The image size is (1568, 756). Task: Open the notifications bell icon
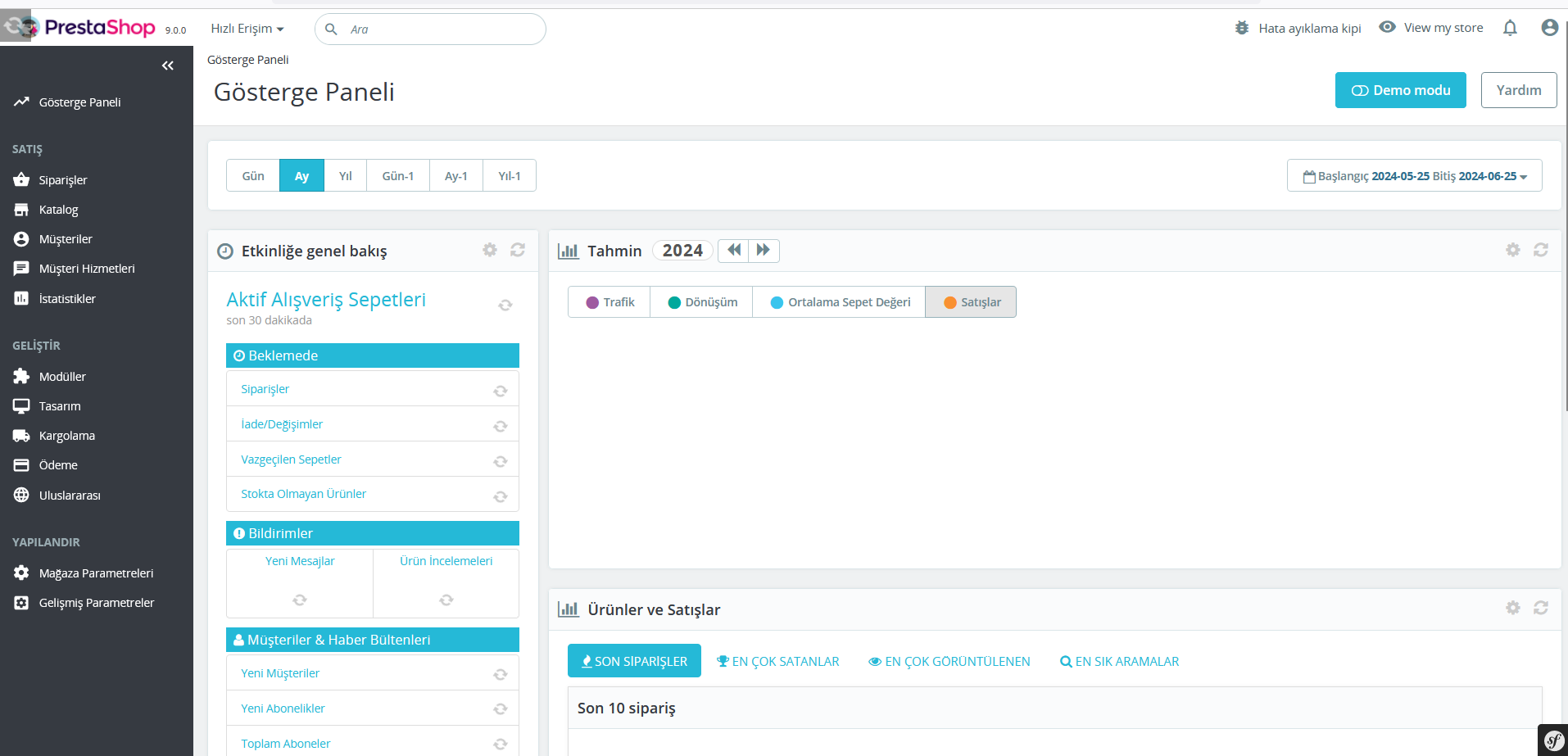(1510, 28)
